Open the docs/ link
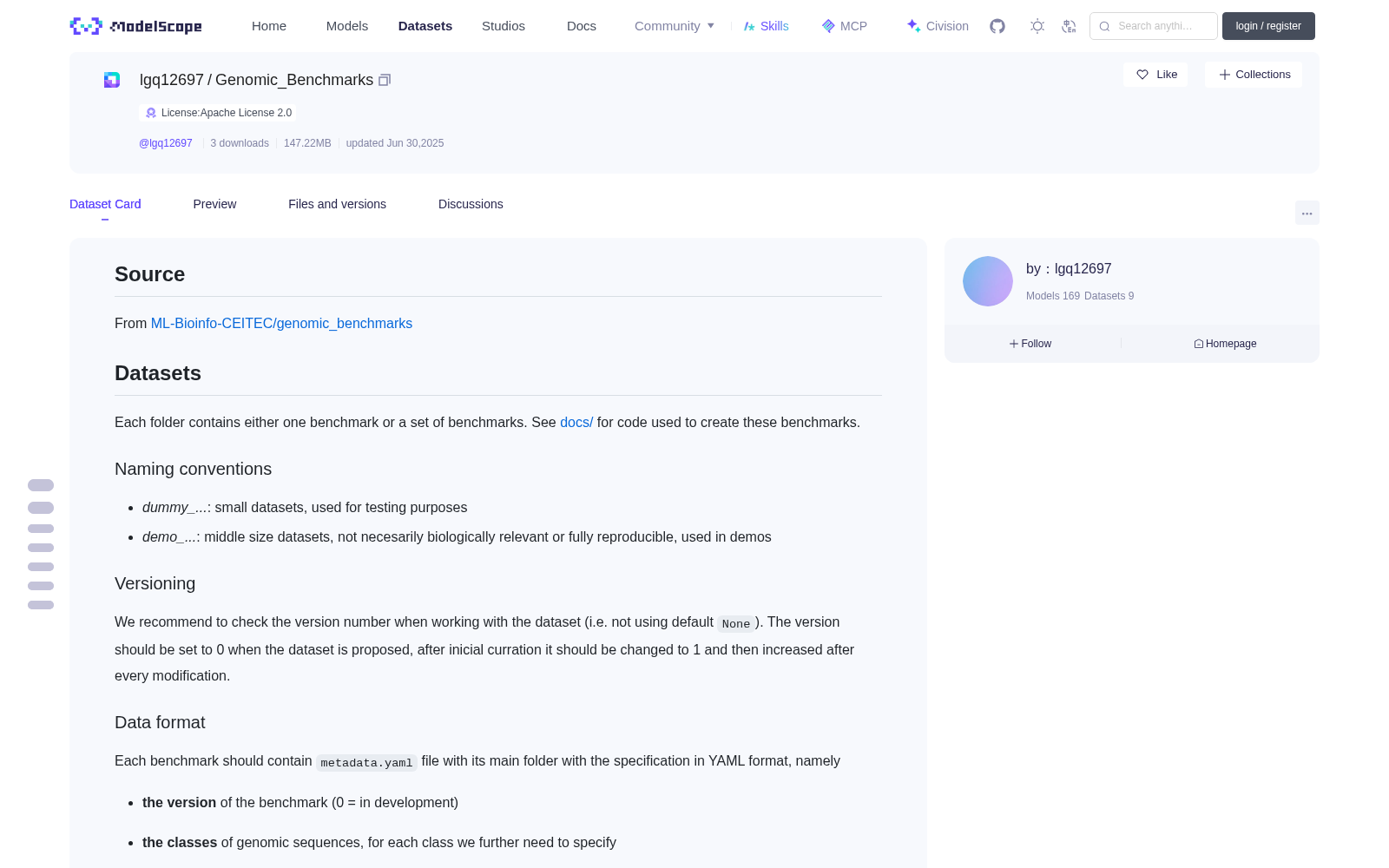 (576, 422)
